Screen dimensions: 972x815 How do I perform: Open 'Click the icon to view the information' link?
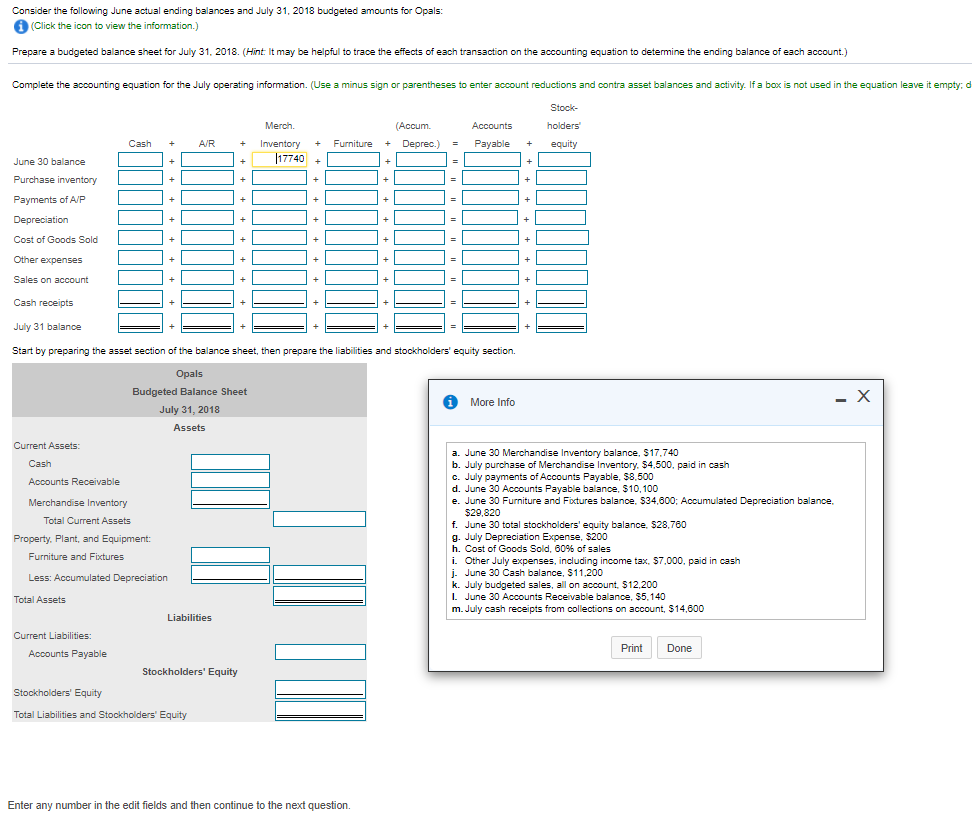click(115, 26)
